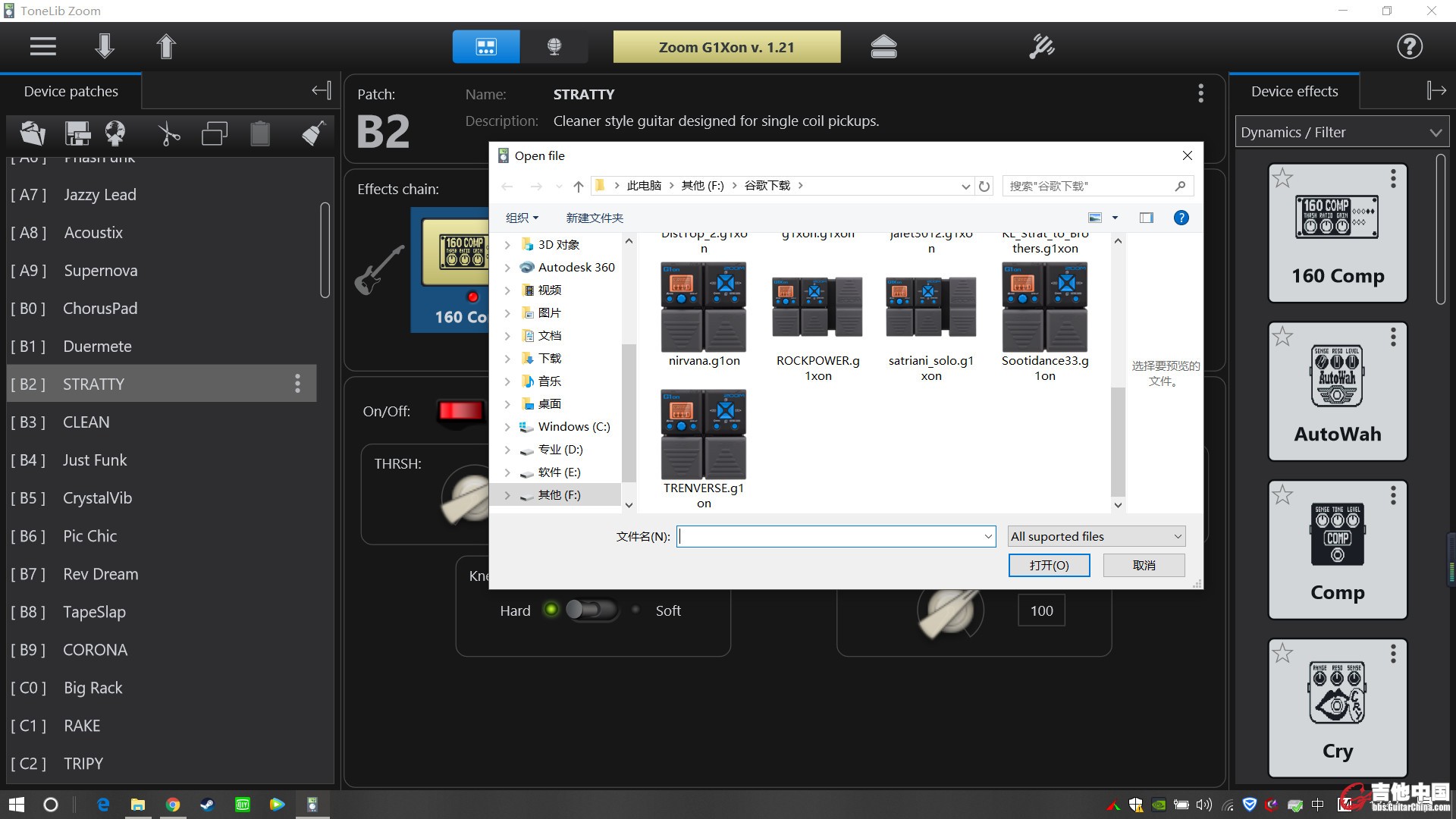
Task: Open the patch options three-dot menu
Action: (x=1200, y=93)
